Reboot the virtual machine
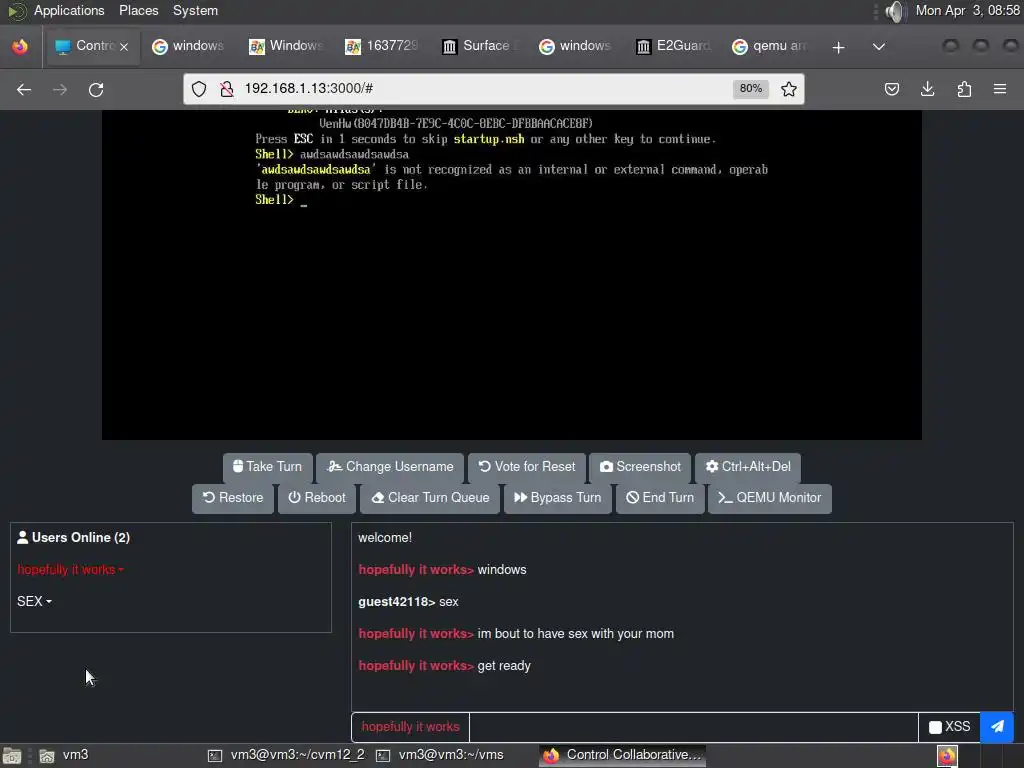 (317, 498)
